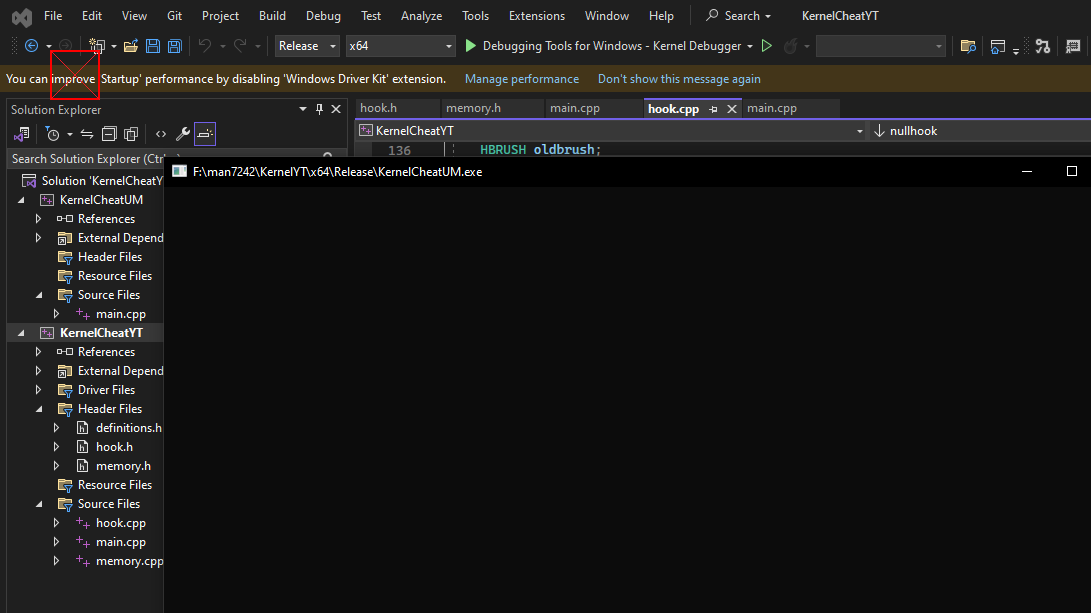Click the Save All double-disk icon
Screen dimensions: 1091x613
point(175,46)
